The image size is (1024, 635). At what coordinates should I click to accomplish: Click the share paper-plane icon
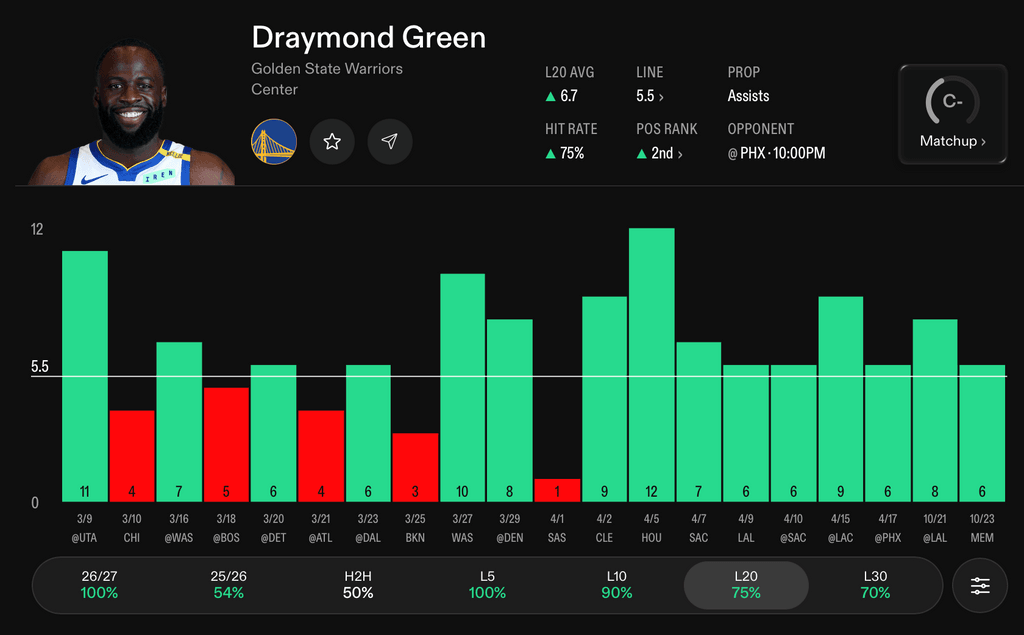[389, 142]
